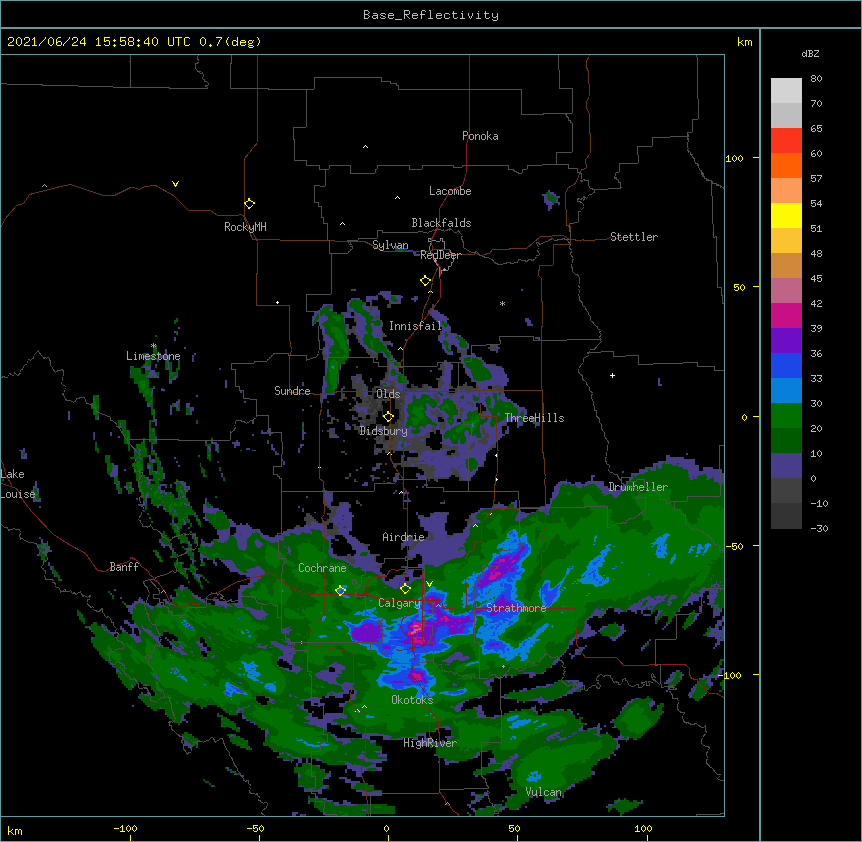This screenshot has height=842, width=862.
Task: Click the white plus marker east of ThreeHills
Action: click(x=612, y=375)
